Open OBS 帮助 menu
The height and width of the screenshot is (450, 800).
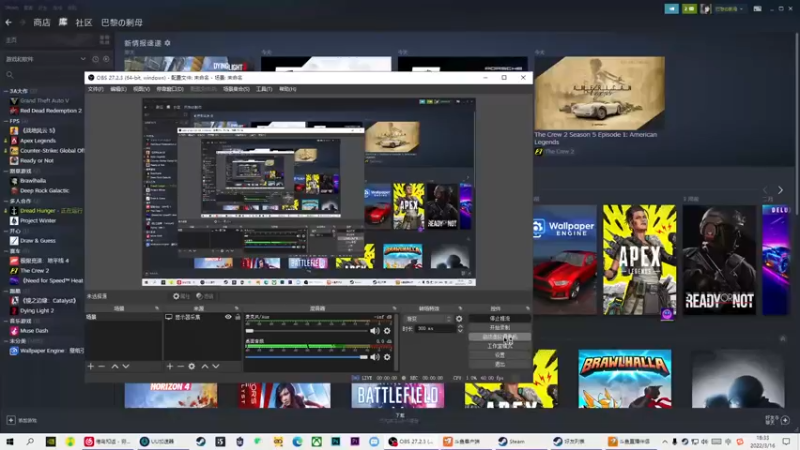click(x=287, y=89)
